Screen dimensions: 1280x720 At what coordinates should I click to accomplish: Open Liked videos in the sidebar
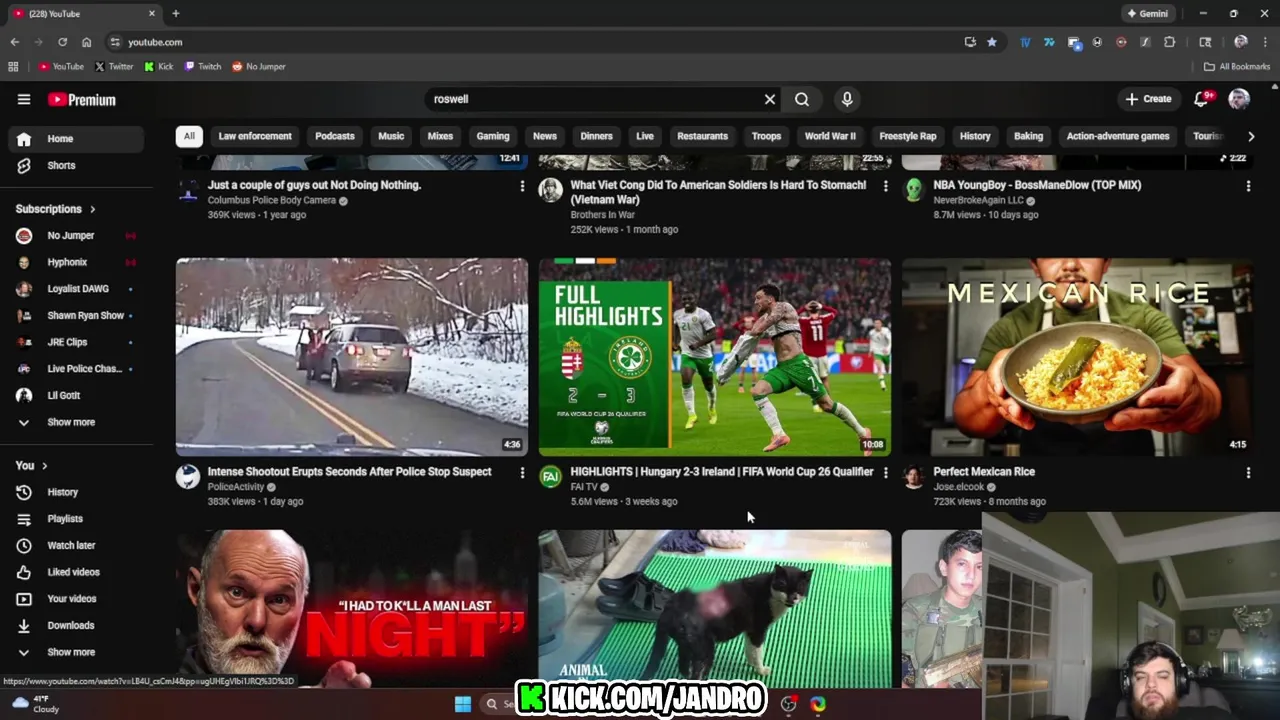coord(75,572)
